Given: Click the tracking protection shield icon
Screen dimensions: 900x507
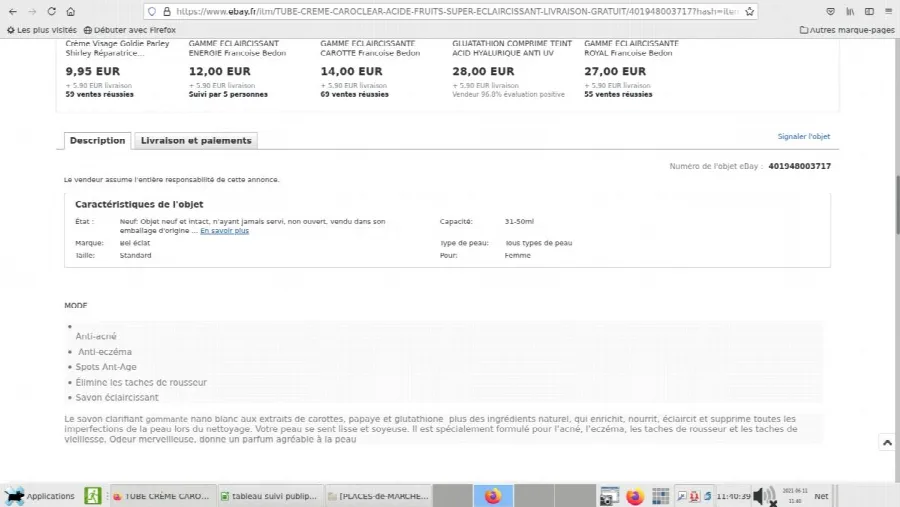Looking at the screenshot, I should (x=152, y=11).
